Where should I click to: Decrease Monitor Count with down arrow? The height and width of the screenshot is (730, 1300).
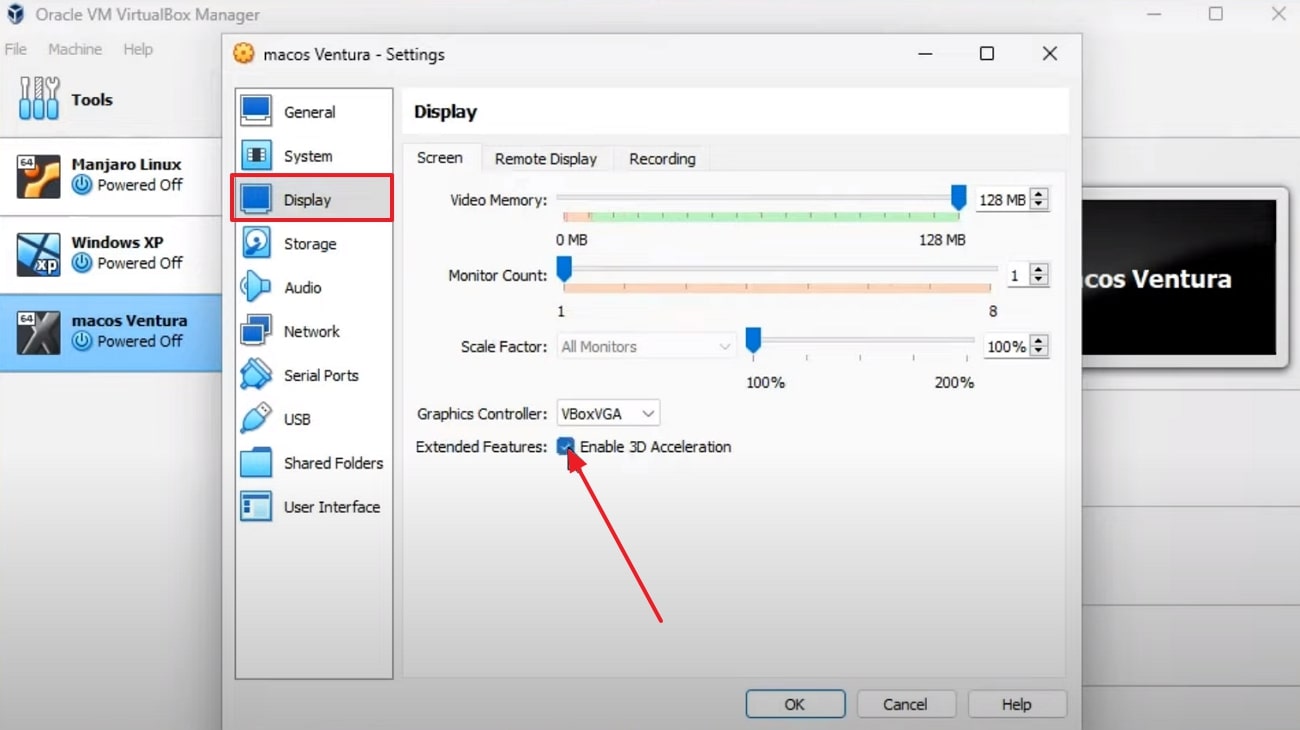[x=1039, y=280]
